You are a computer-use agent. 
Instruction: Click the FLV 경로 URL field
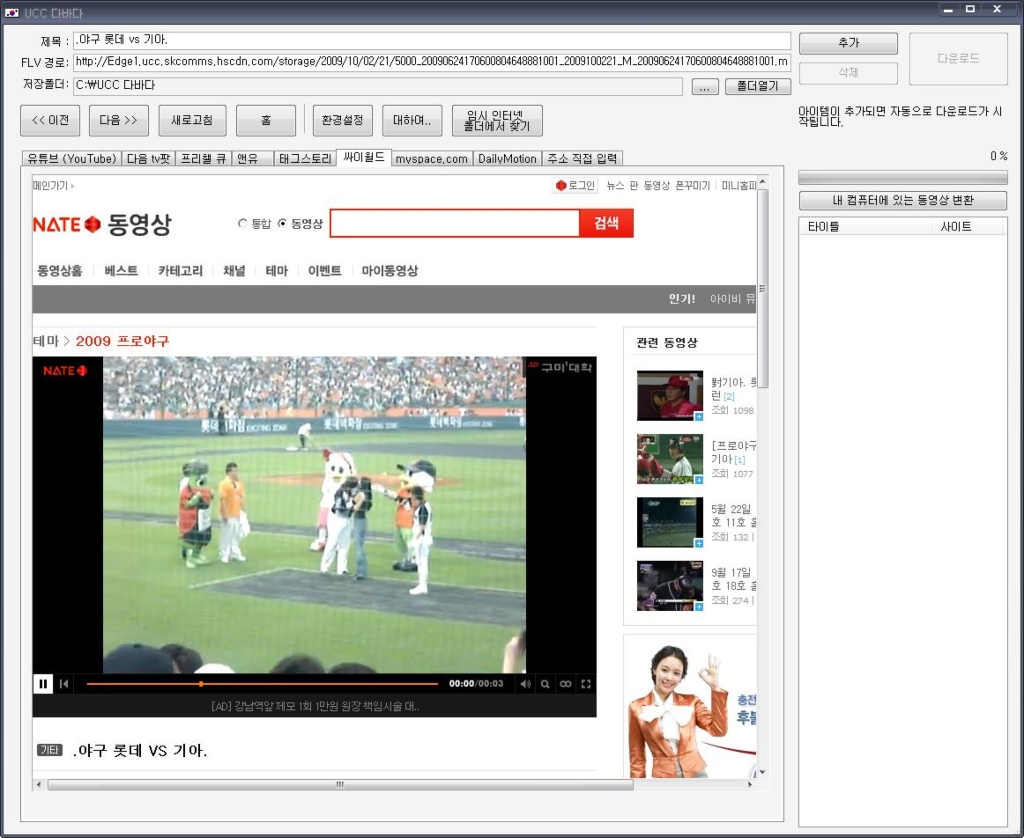pyautogui.click(x=432, y=61)
